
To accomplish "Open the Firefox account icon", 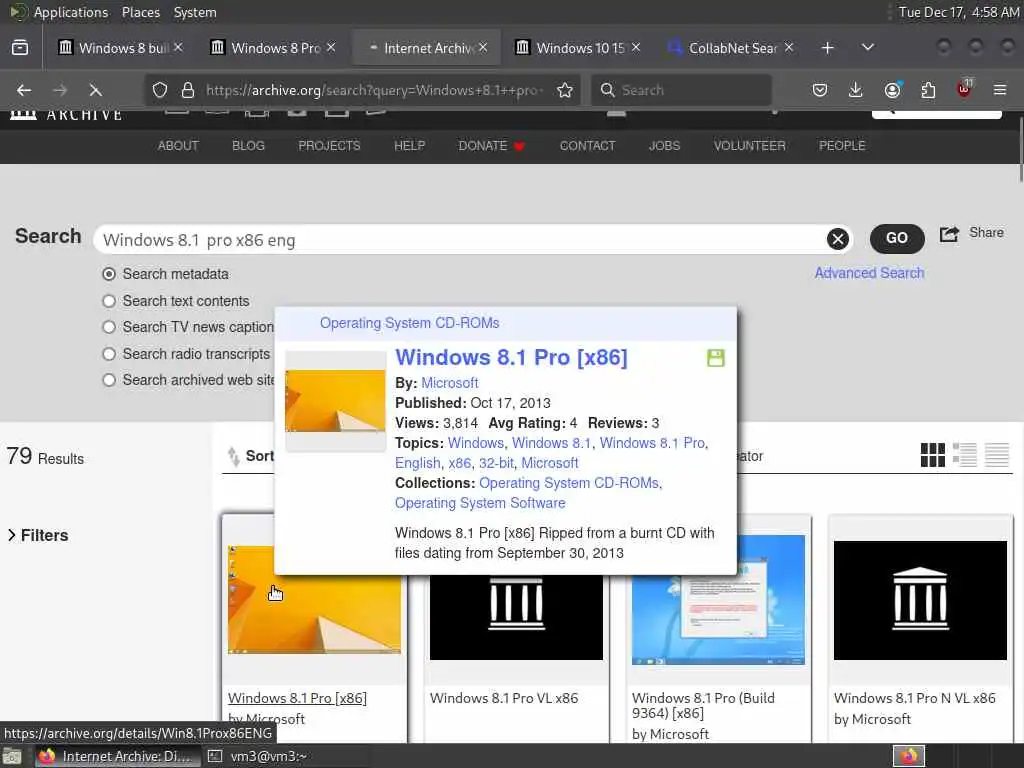I will (892, 90).
